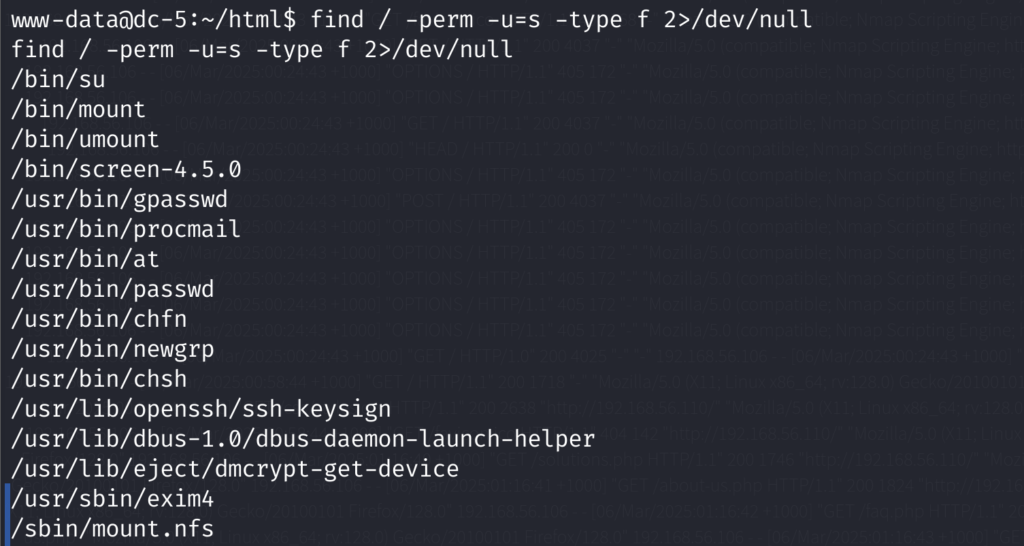Select the /usr/bin/procmail entry
The width and height of the screenshot is (1024, 546).
click(x=126, y=230)
